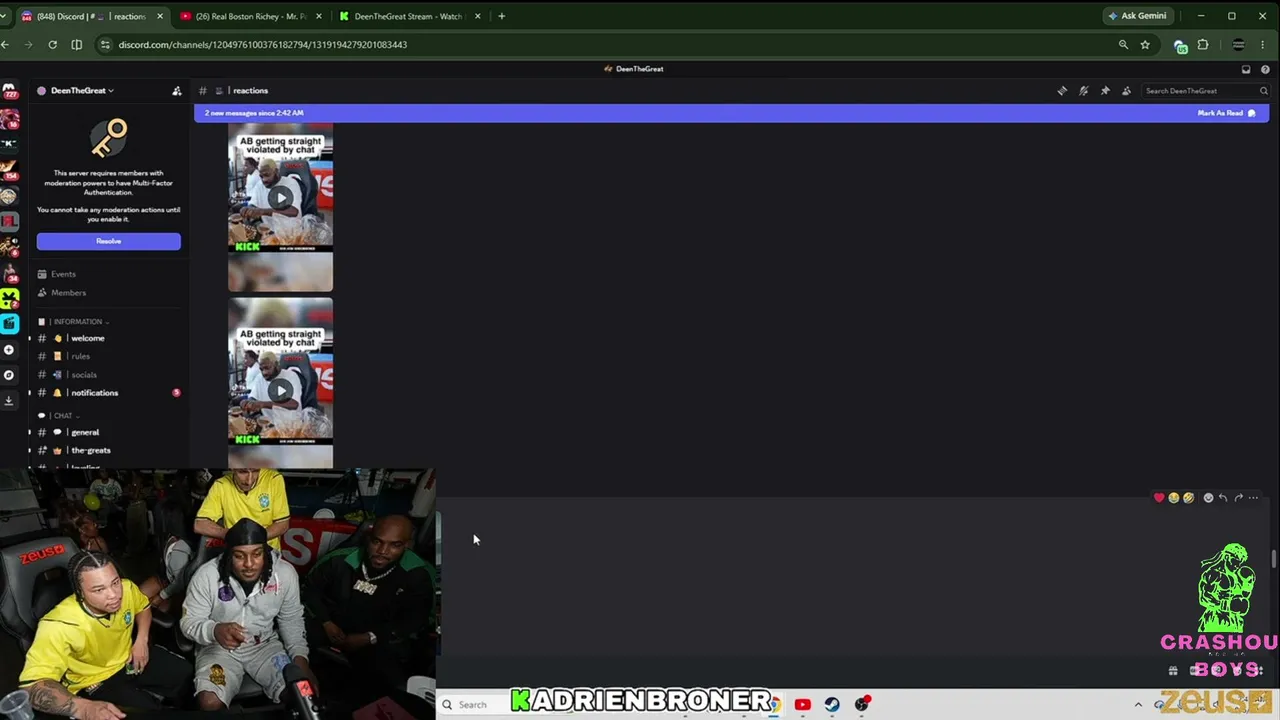Open the green X server icon
This screenshot has height=720, width=1280.
click(9, 298)
